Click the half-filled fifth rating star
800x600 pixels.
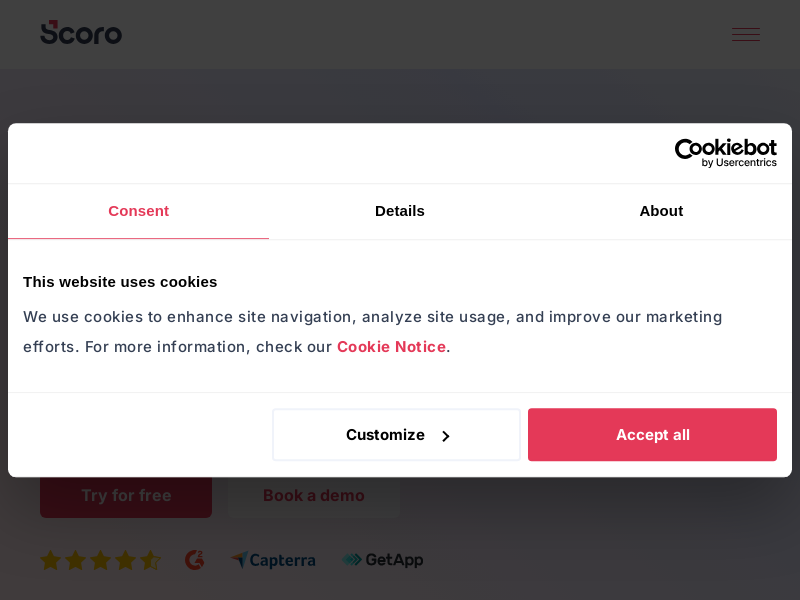149,560
